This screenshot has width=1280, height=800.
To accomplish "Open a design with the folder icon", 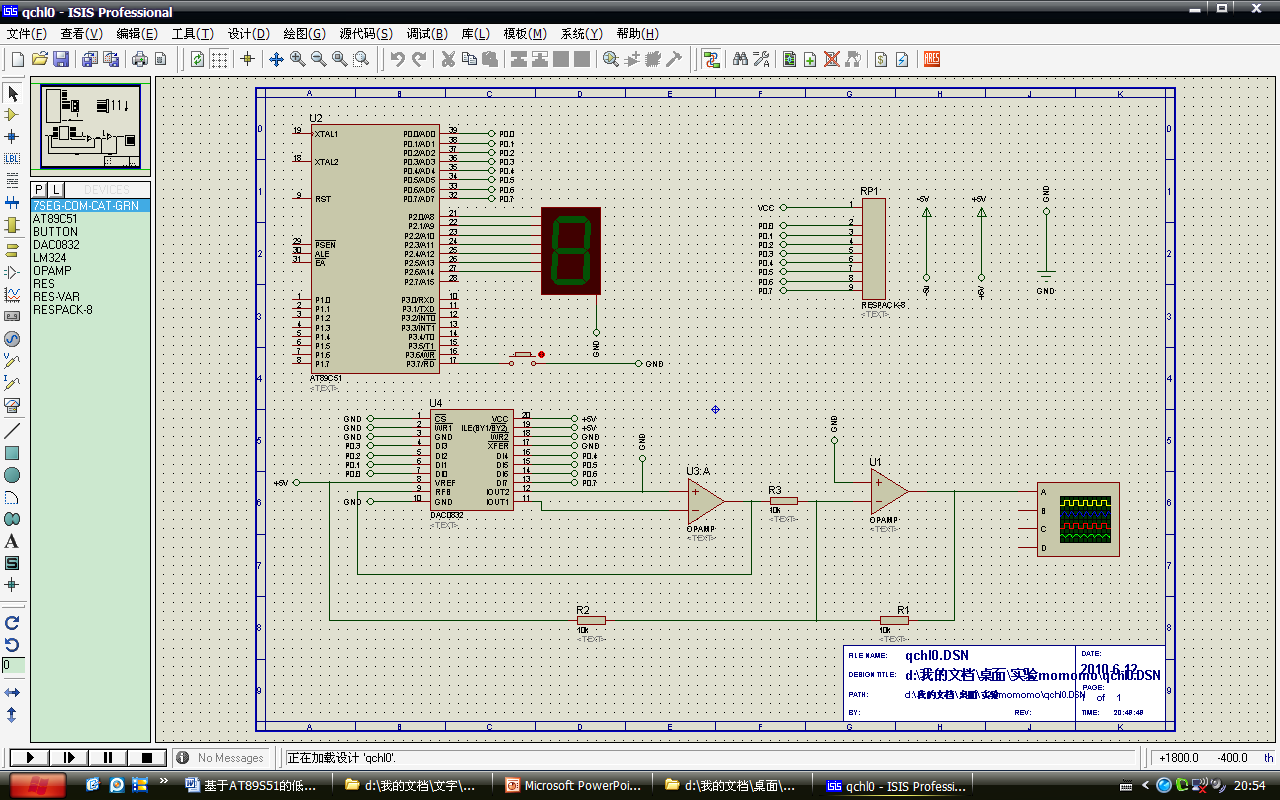I will [39, 59].
